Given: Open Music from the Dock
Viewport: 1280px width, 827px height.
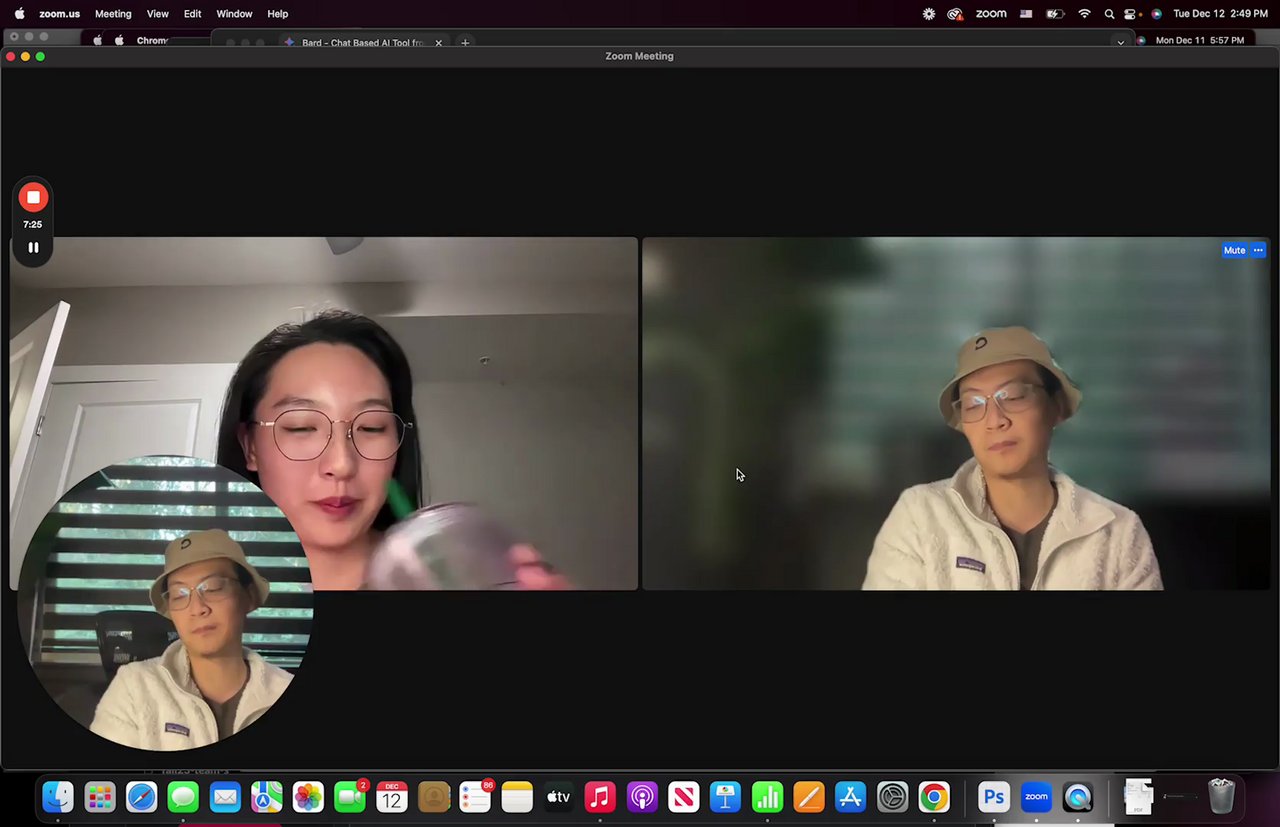Looking at the screenshot, I should click(x=600, y=797).
